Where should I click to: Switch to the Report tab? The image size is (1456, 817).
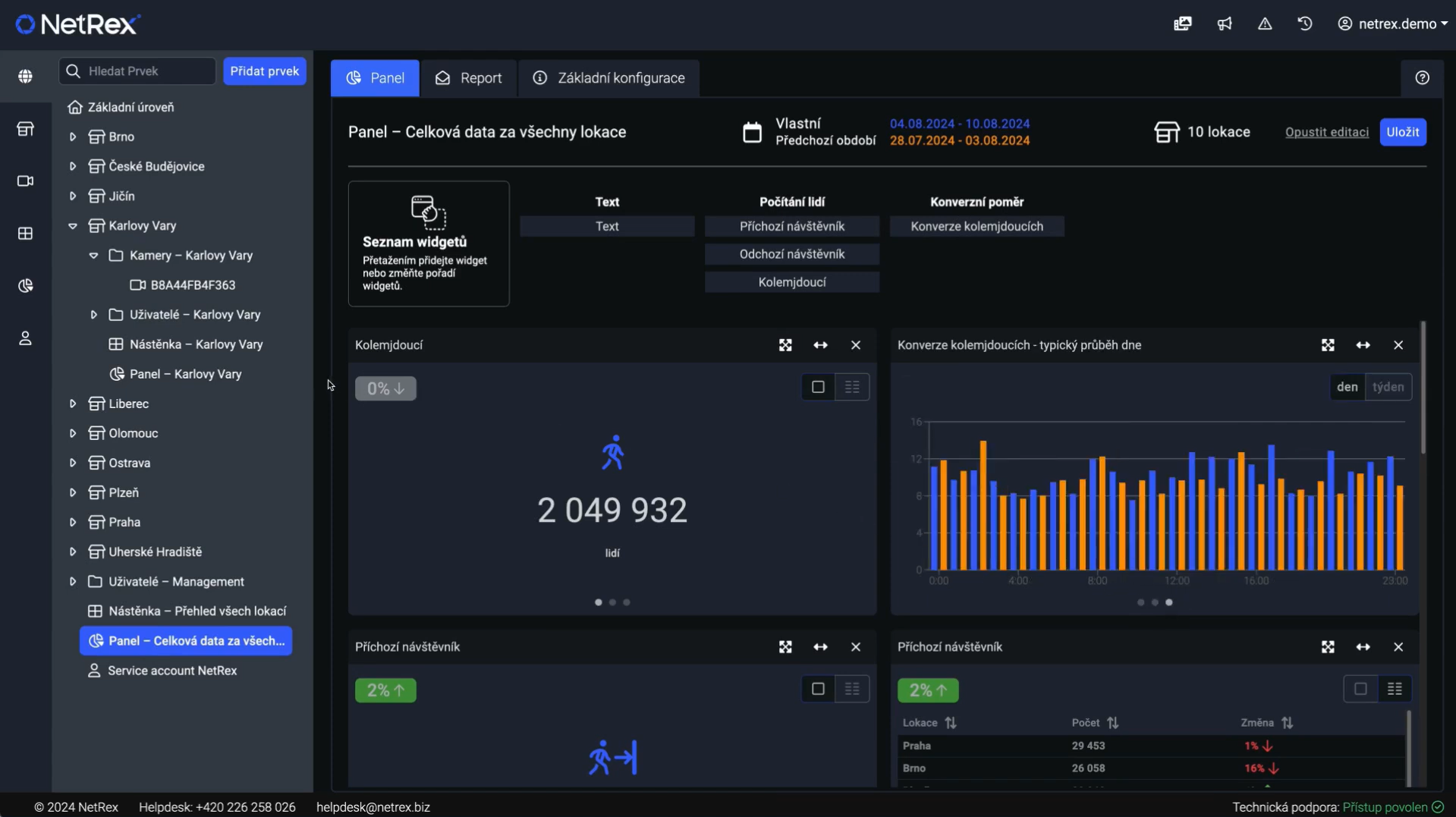coord(469,78)
